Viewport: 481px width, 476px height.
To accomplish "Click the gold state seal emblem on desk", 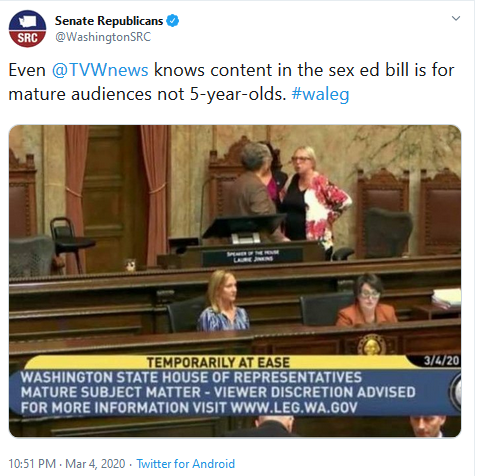I will coord(371,345).
